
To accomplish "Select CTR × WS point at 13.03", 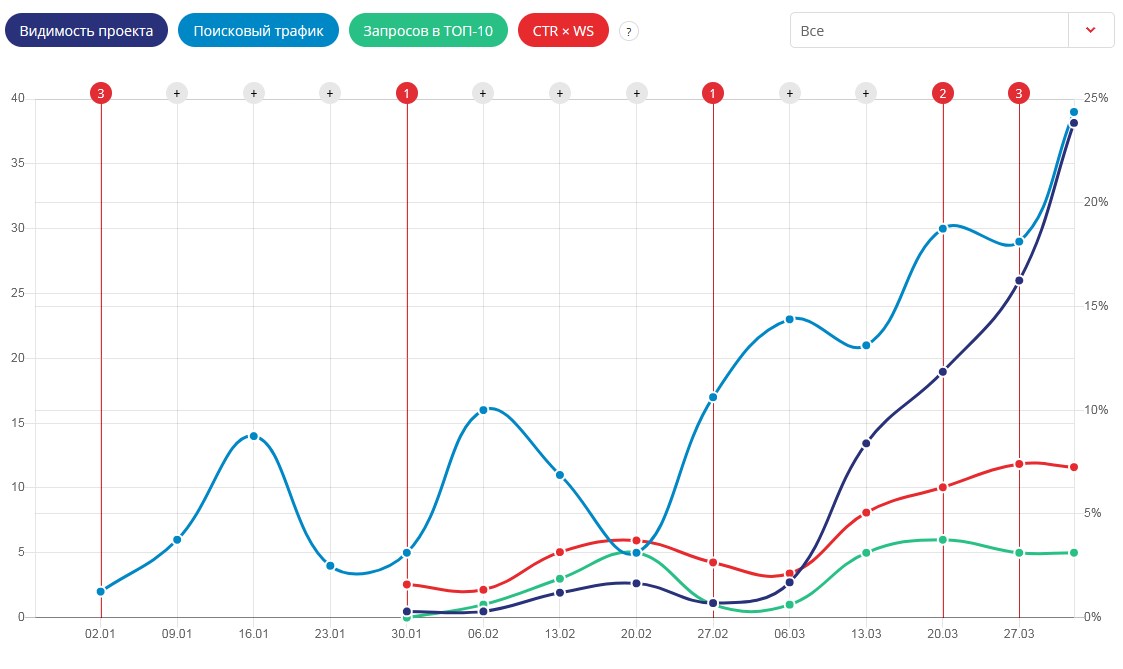I will click(866, 513).
